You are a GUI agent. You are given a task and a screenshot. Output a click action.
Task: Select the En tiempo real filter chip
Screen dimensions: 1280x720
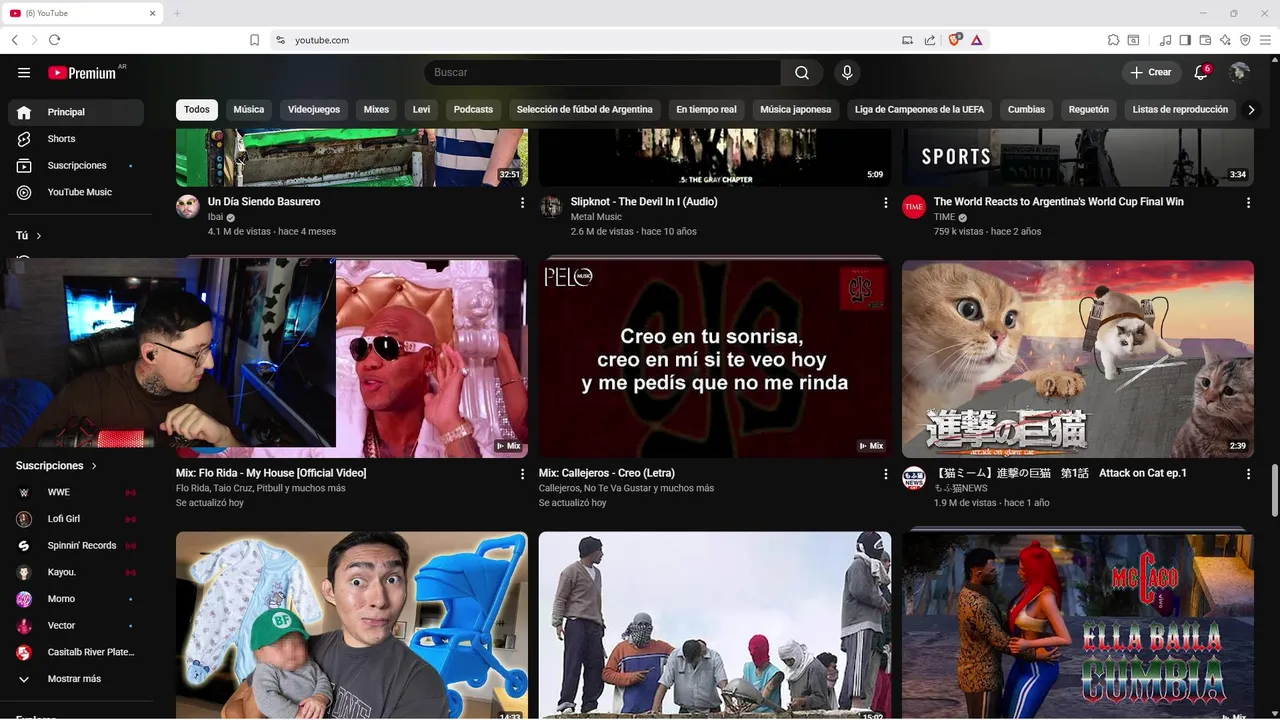706,110
